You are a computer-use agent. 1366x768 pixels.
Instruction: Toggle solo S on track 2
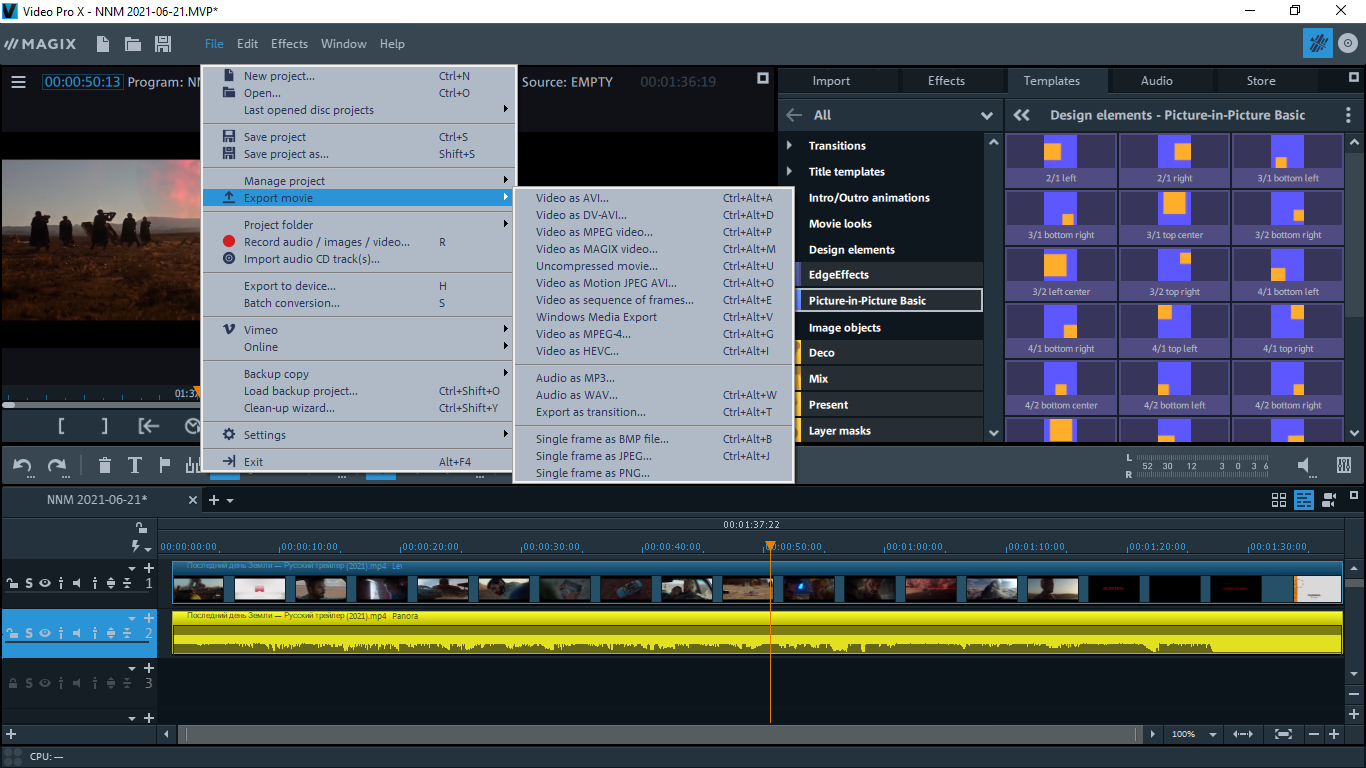29,633
